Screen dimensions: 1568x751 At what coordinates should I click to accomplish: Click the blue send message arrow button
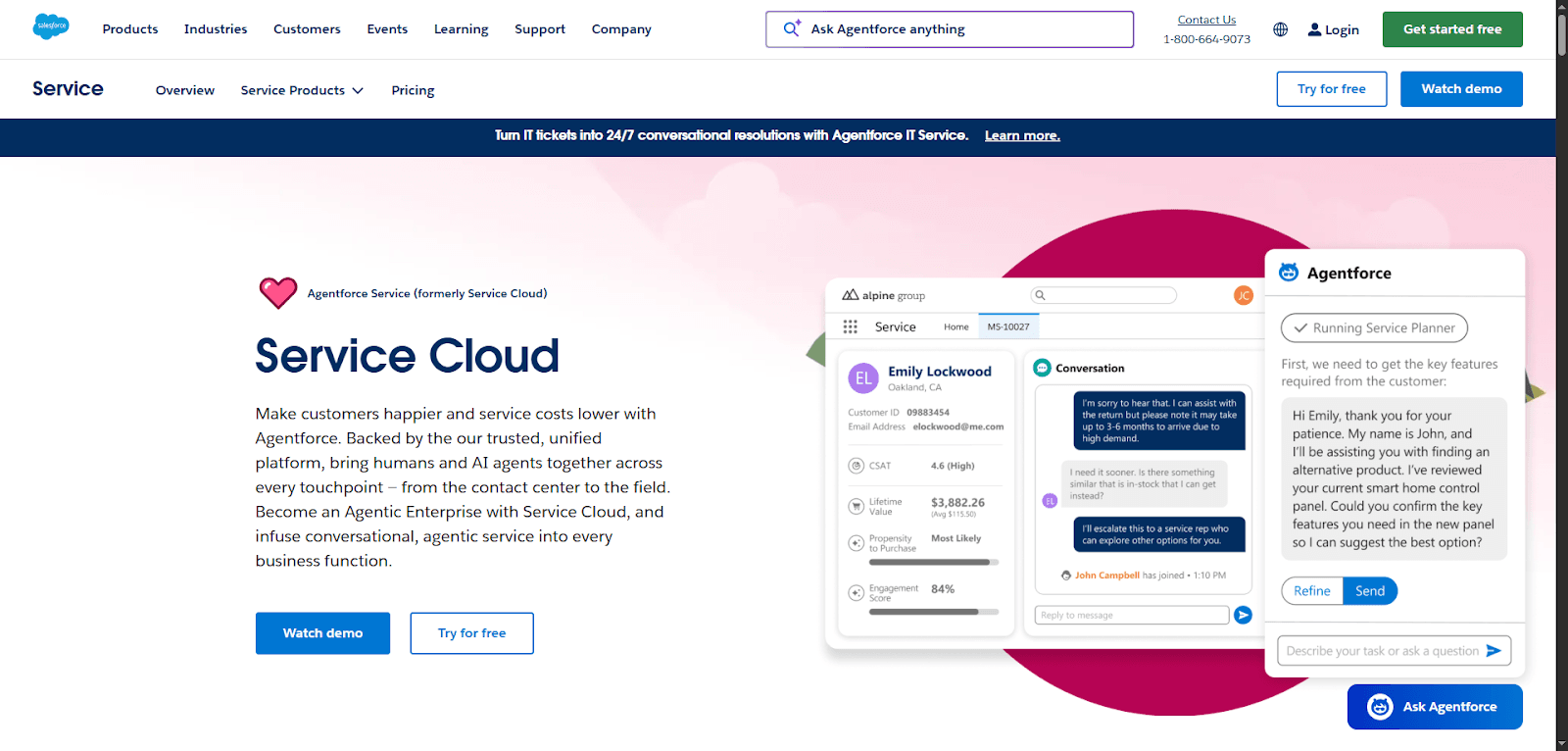pos(1243,615)
